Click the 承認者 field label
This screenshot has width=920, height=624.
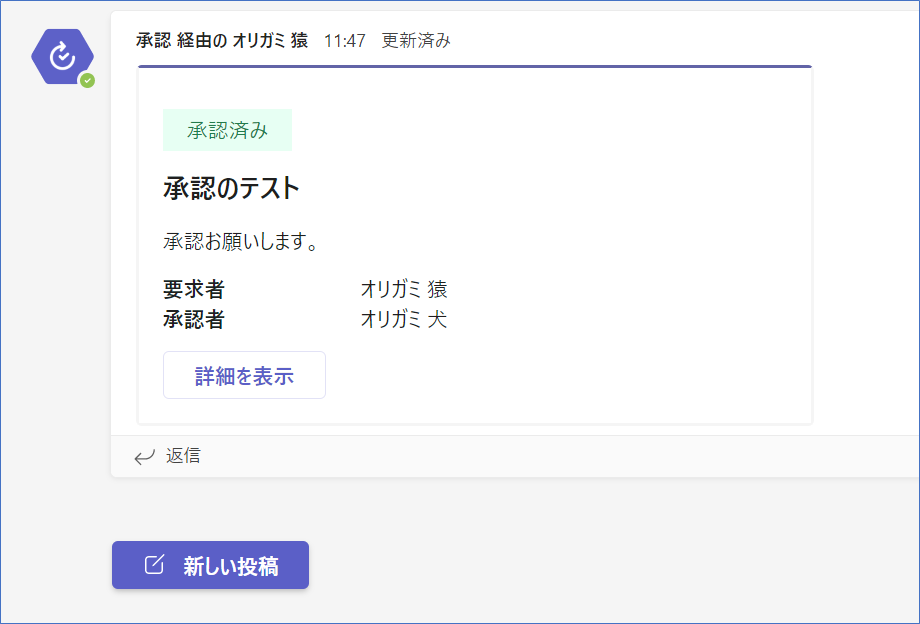click(x=194, y=320)
